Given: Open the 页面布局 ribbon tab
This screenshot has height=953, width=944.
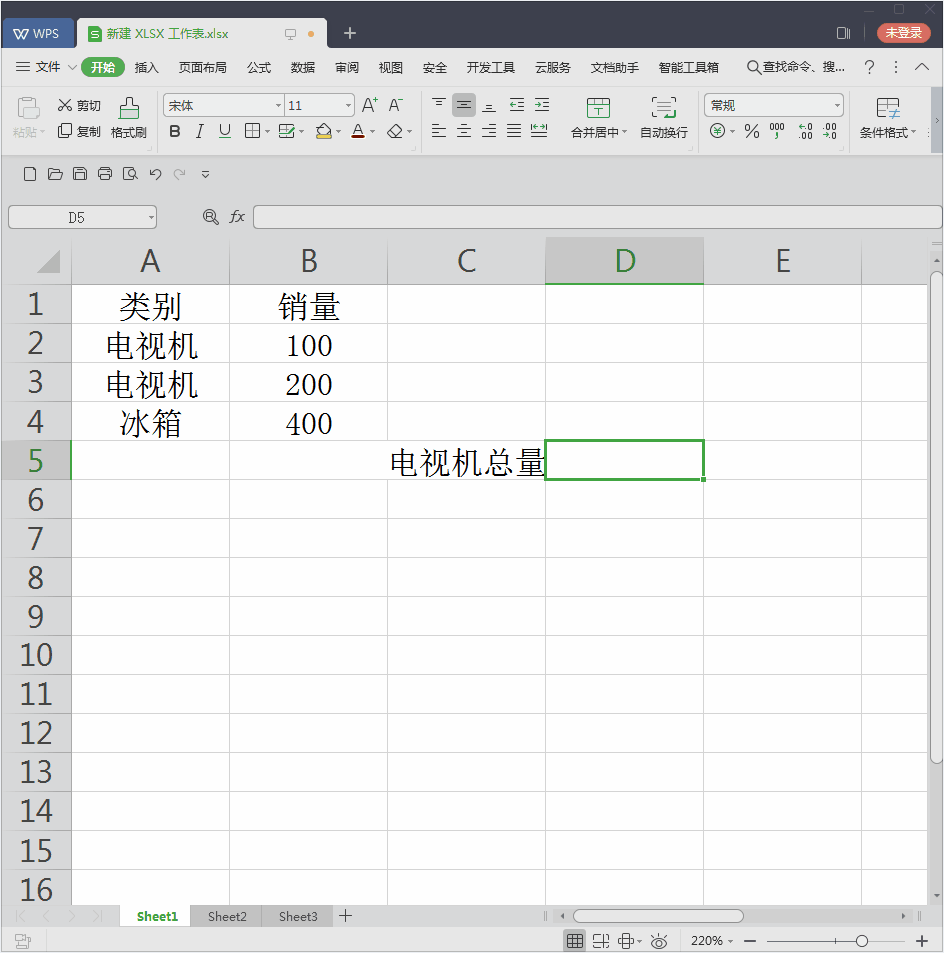Looking at the screenshot, I should pyautogui.click(x=202, y=67).
